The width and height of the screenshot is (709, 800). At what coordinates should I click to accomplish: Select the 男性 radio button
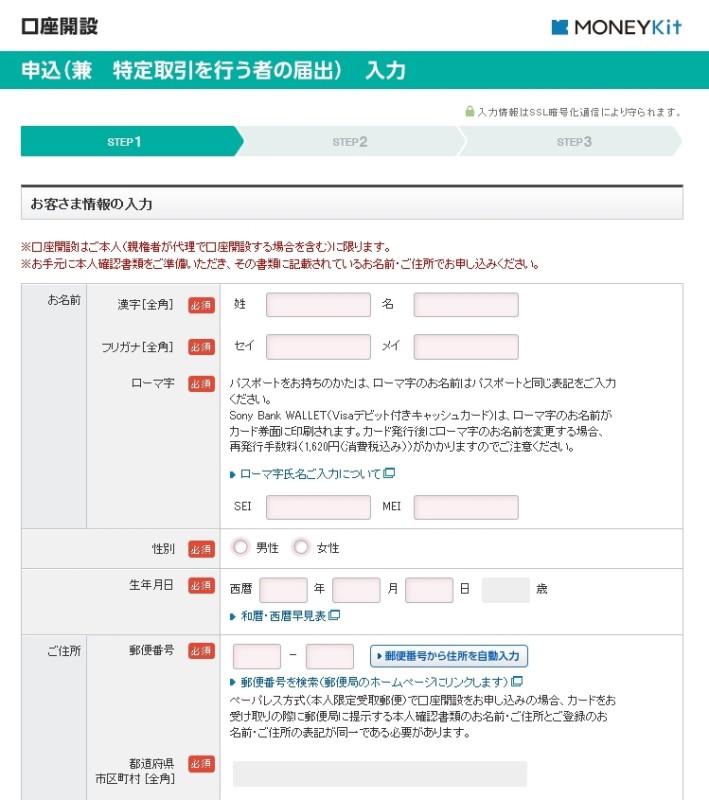pos(240,547)
